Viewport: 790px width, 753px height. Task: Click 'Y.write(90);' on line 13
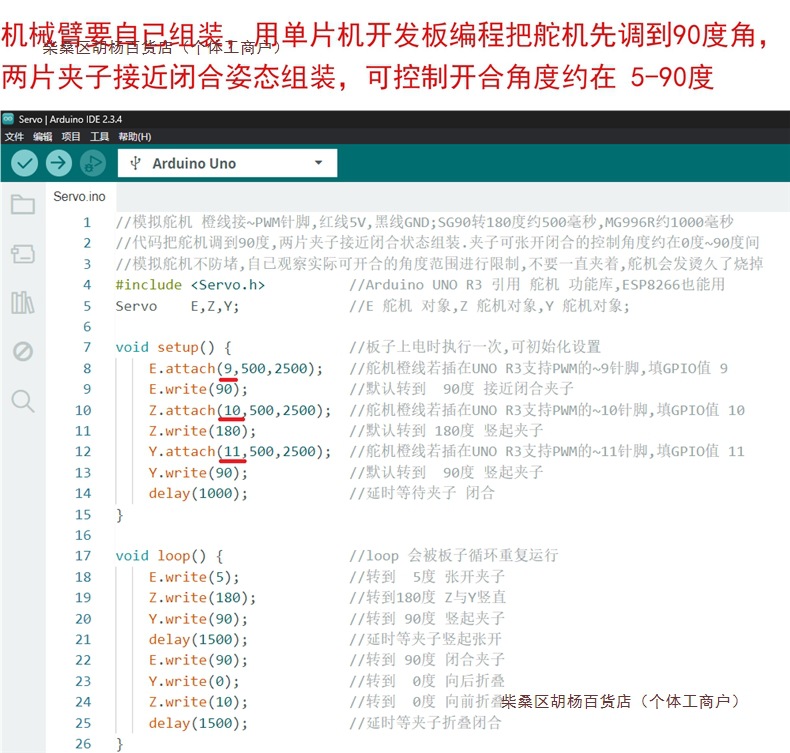[x=199, y=472]
